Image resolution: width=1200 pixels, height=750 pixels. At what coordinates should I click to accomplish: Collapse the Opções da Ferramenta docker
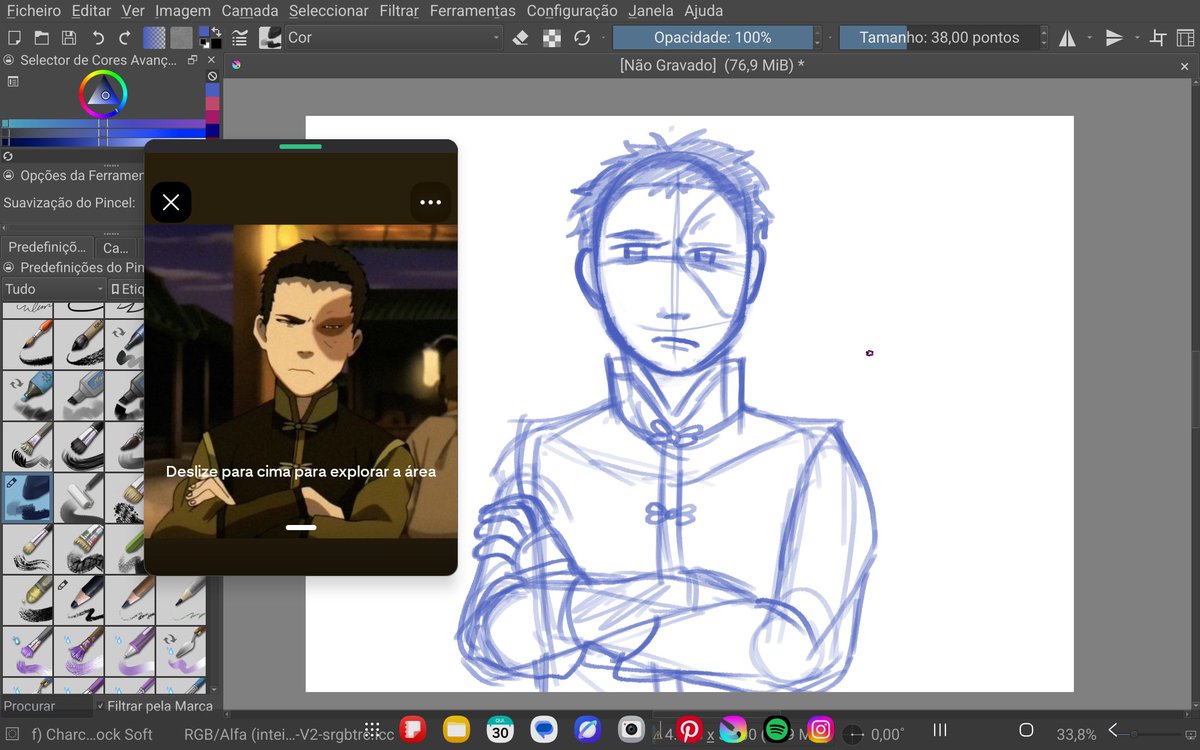pyautogui.click(x=9, y=175)
